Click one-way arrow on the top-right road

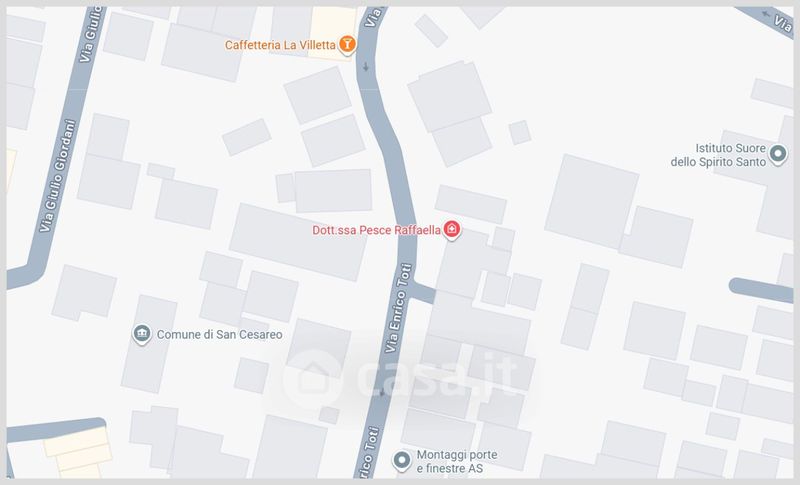click(x=765, y=14)
